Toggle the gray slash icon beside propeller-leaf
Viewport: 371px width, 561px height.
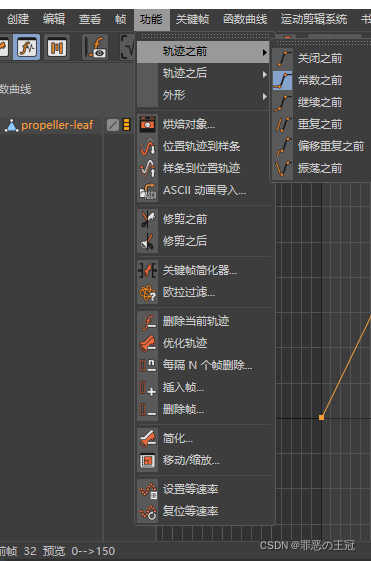pos(113,125)
